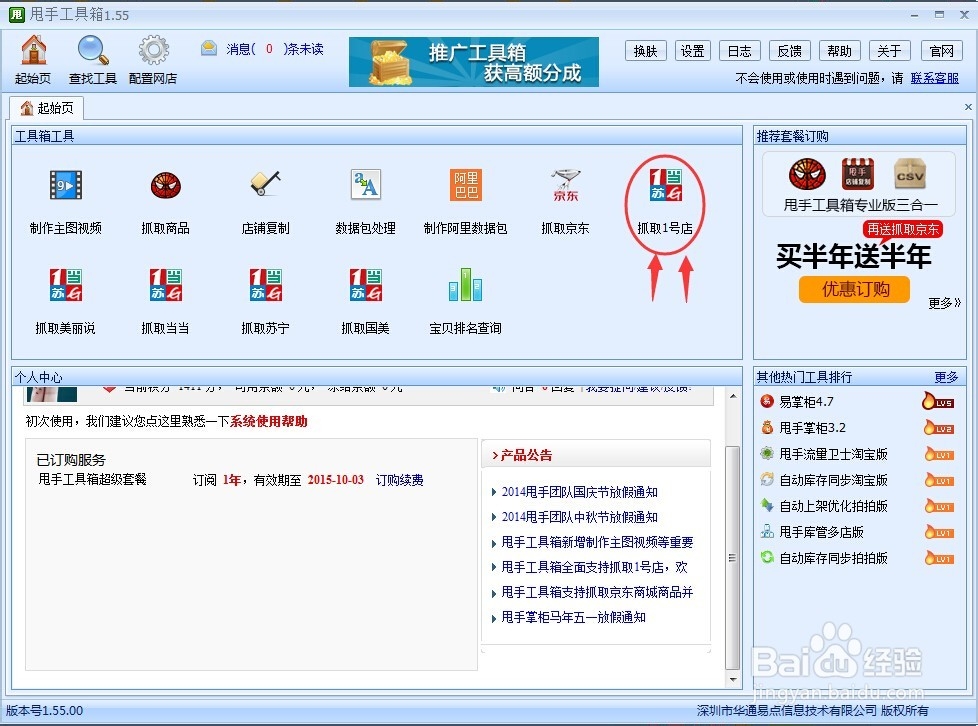Switch to the 起始页 tab
Viewport: 978px width, 726px height.
(x=47, y=107)
